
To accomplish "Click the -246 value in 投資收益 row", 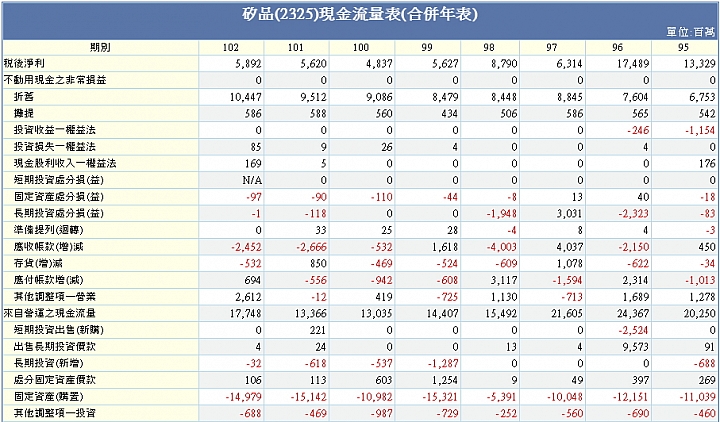I will click(x=638, y=130).
